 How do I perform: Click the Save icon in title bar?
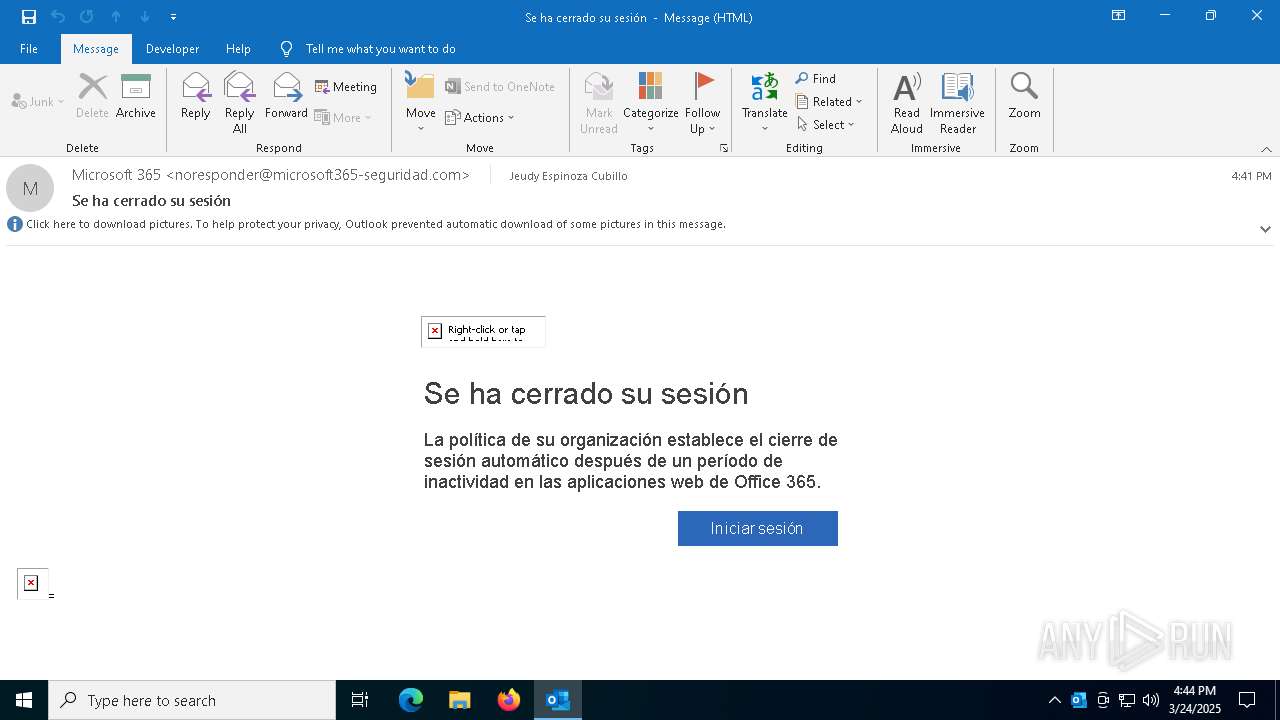[29, 17]
